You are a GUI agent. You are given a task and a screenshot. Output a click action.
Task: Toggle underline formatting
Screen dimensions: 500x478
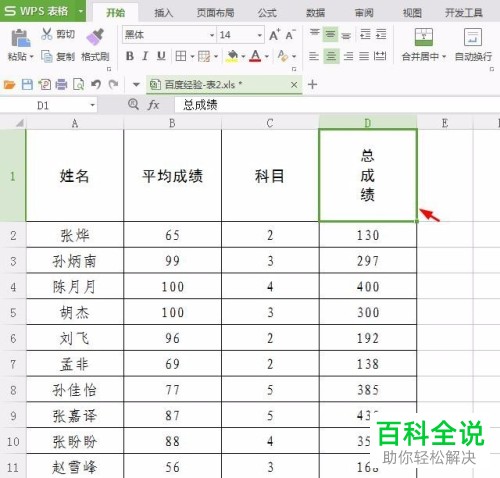[161, 56]
